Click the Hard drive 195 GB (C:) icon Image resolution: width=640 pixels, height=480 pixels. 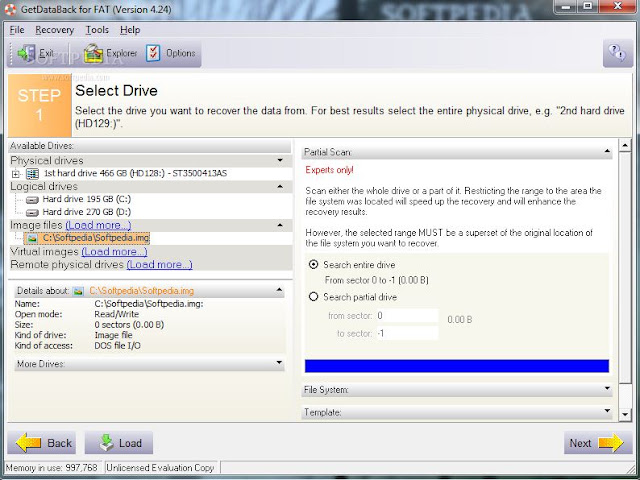coord(32,200)
